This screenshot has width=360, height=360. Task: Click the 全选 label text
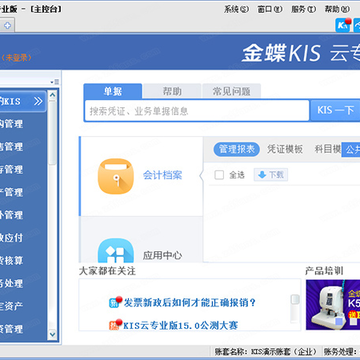click(237, 175)
